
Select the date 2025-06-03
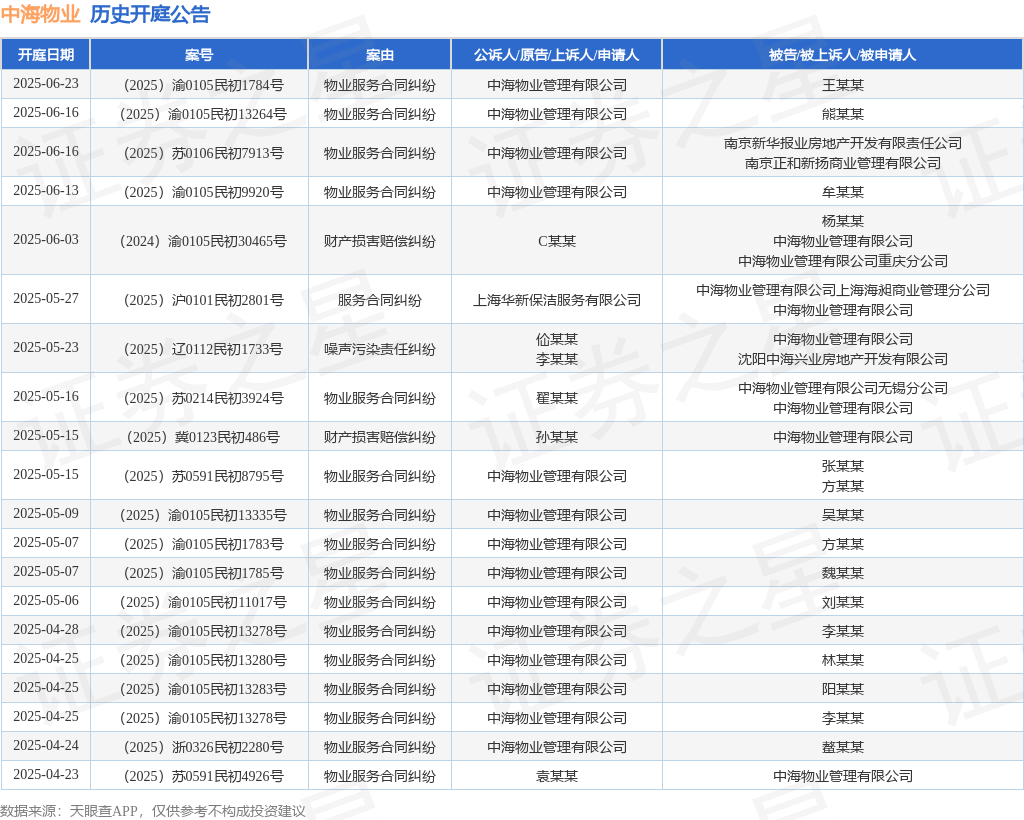point(46,240)
